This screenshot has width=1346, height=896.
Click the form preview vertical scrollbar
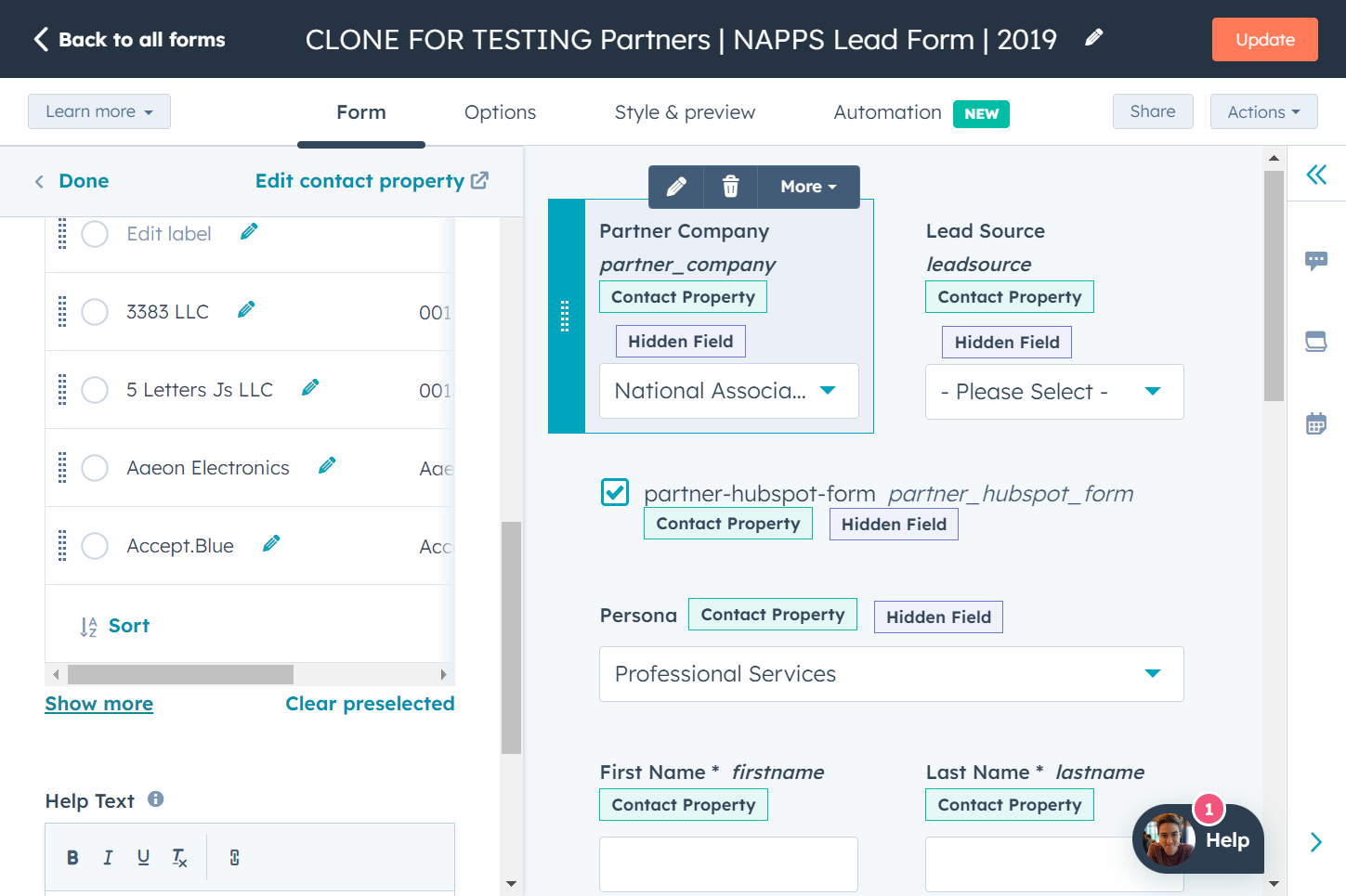1274,286
